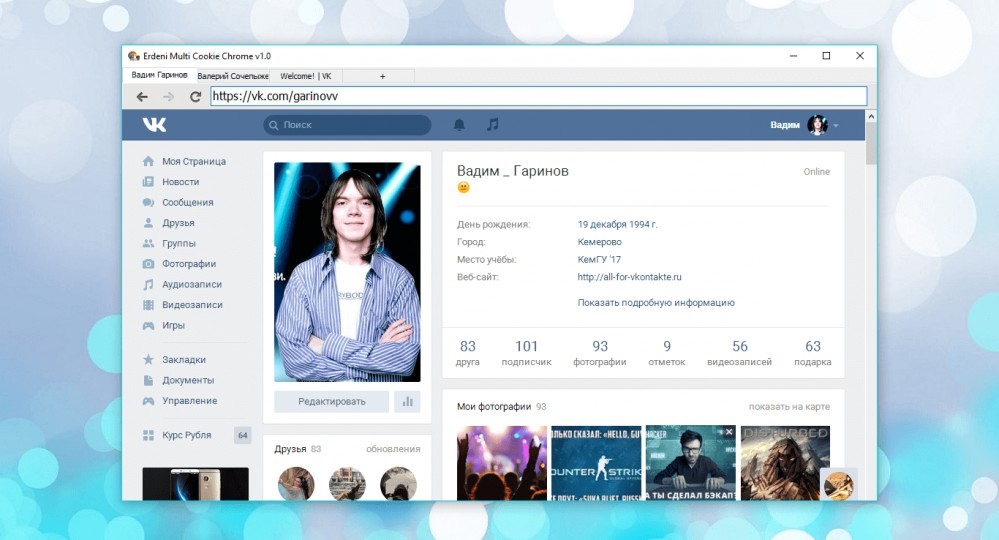Switch to the Welcome! | VK tab
This screenshot has height=540, width=999.
306,76
